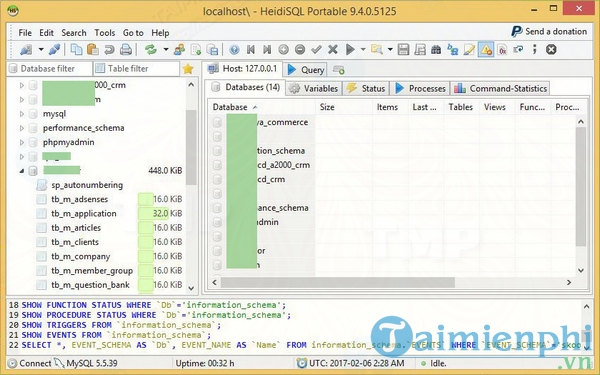
Task: Open the File menu
Action: pos(25,33)
